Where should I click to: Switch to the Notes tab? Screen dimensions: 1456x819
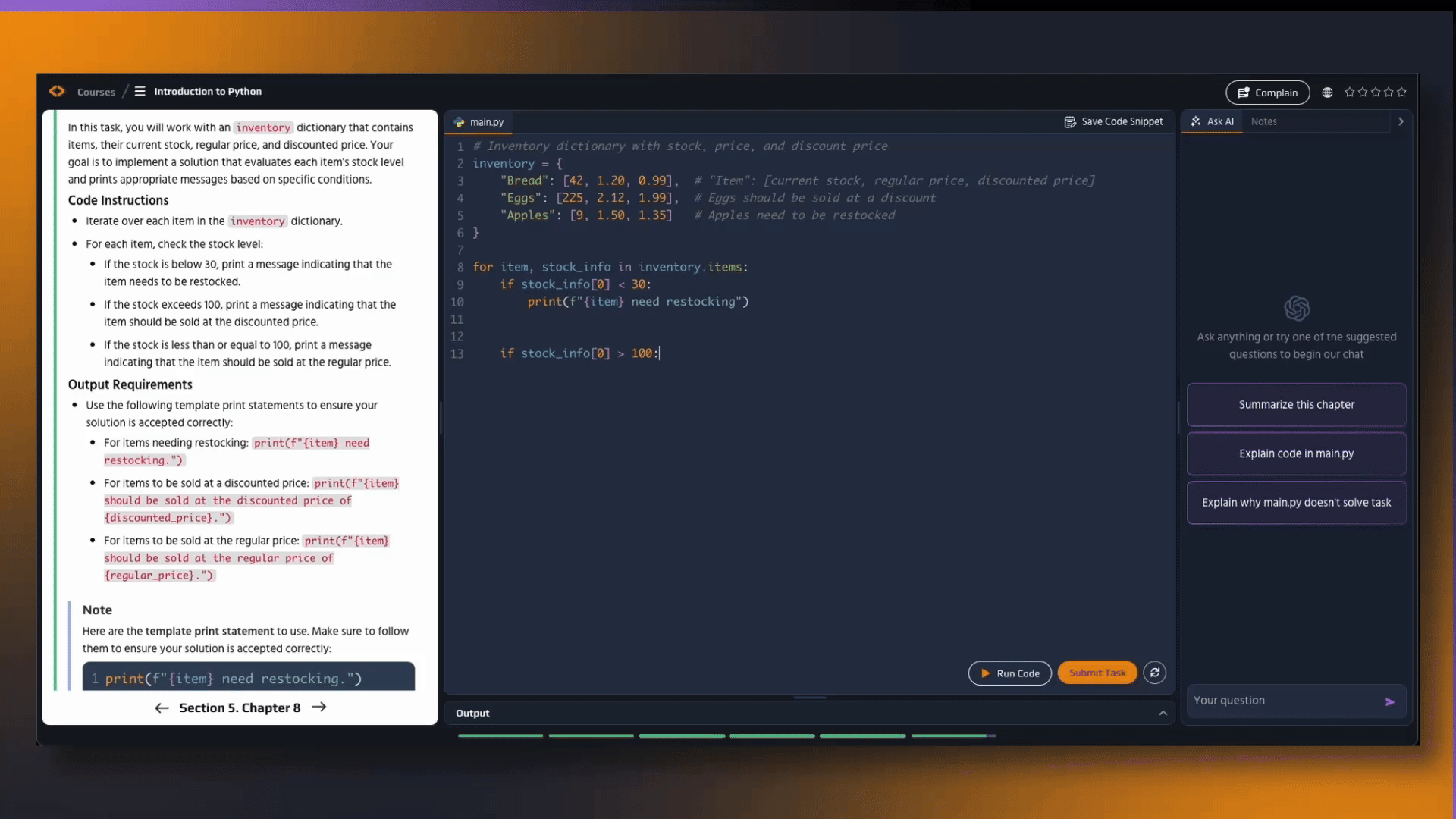1264,121
